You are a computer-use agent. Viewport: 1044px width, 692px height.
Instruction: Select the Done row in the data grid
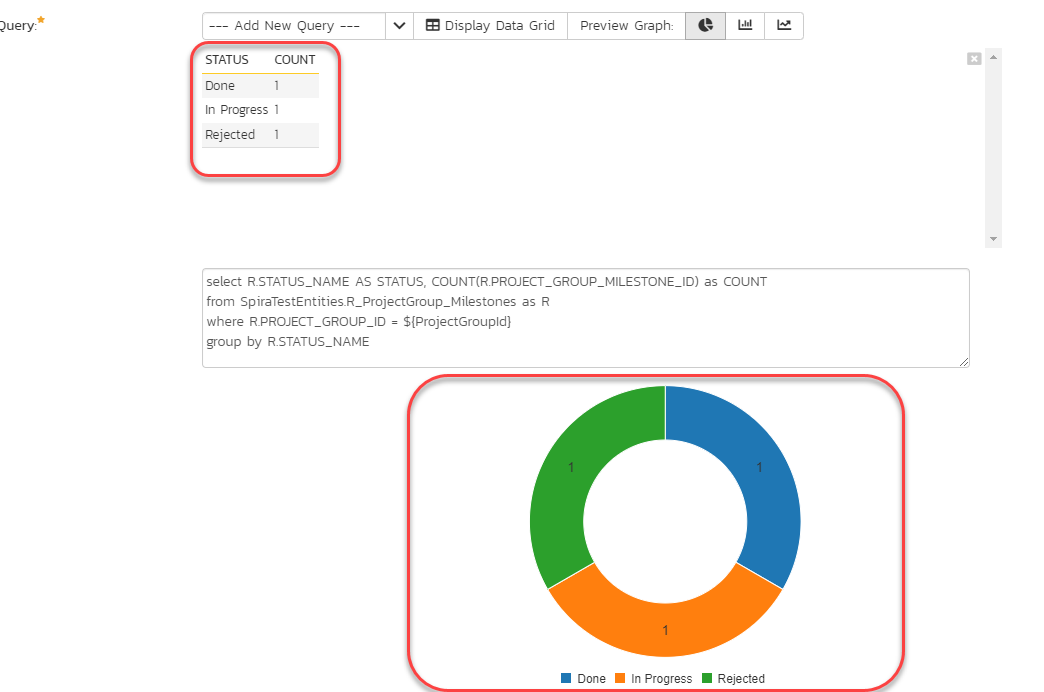point(260,86)
